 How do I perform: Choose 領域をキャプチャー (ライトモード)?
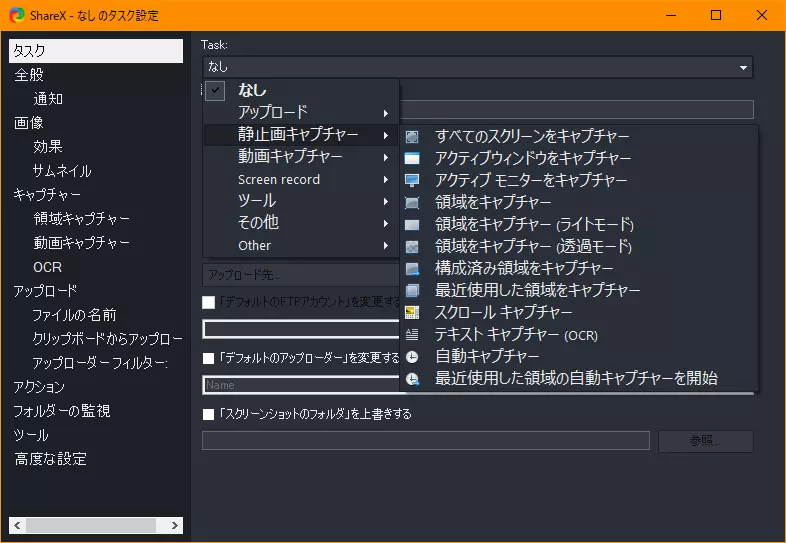coord(579,225)
